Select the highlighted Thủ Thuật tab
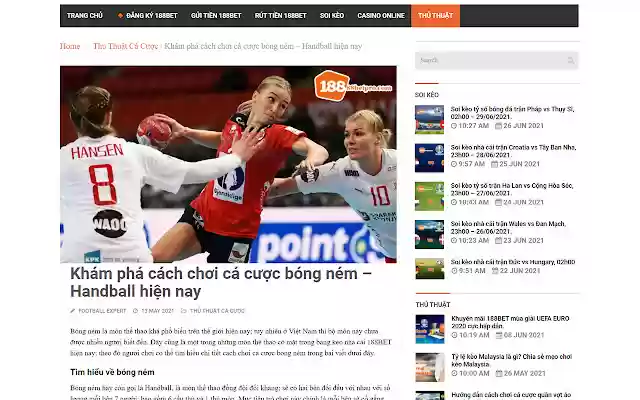 pos(435,16)
